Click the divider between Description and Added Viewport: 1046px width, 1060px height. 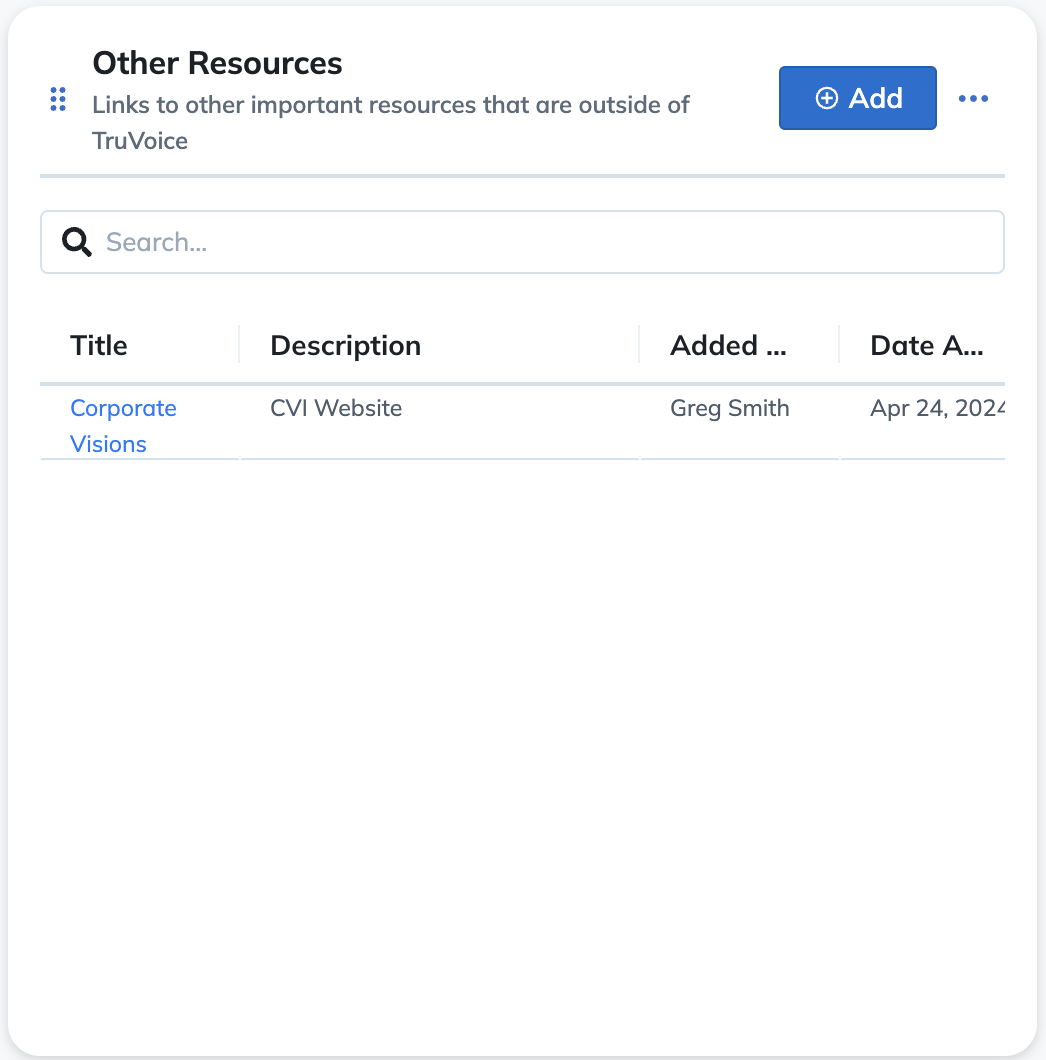(x=639, y=345)
